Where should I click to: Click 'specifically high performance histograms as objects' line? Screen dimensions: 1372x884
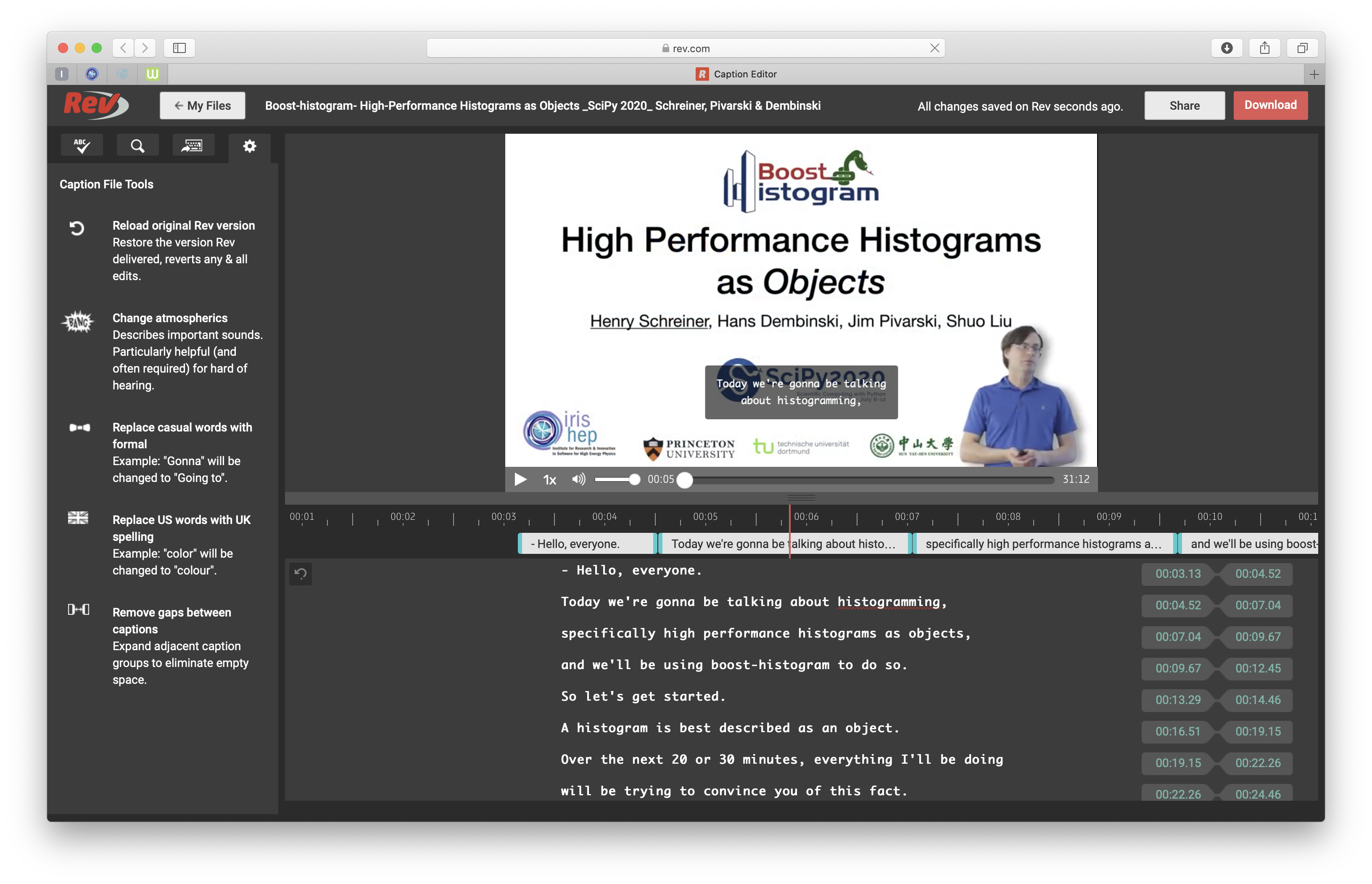coord(766,633)
